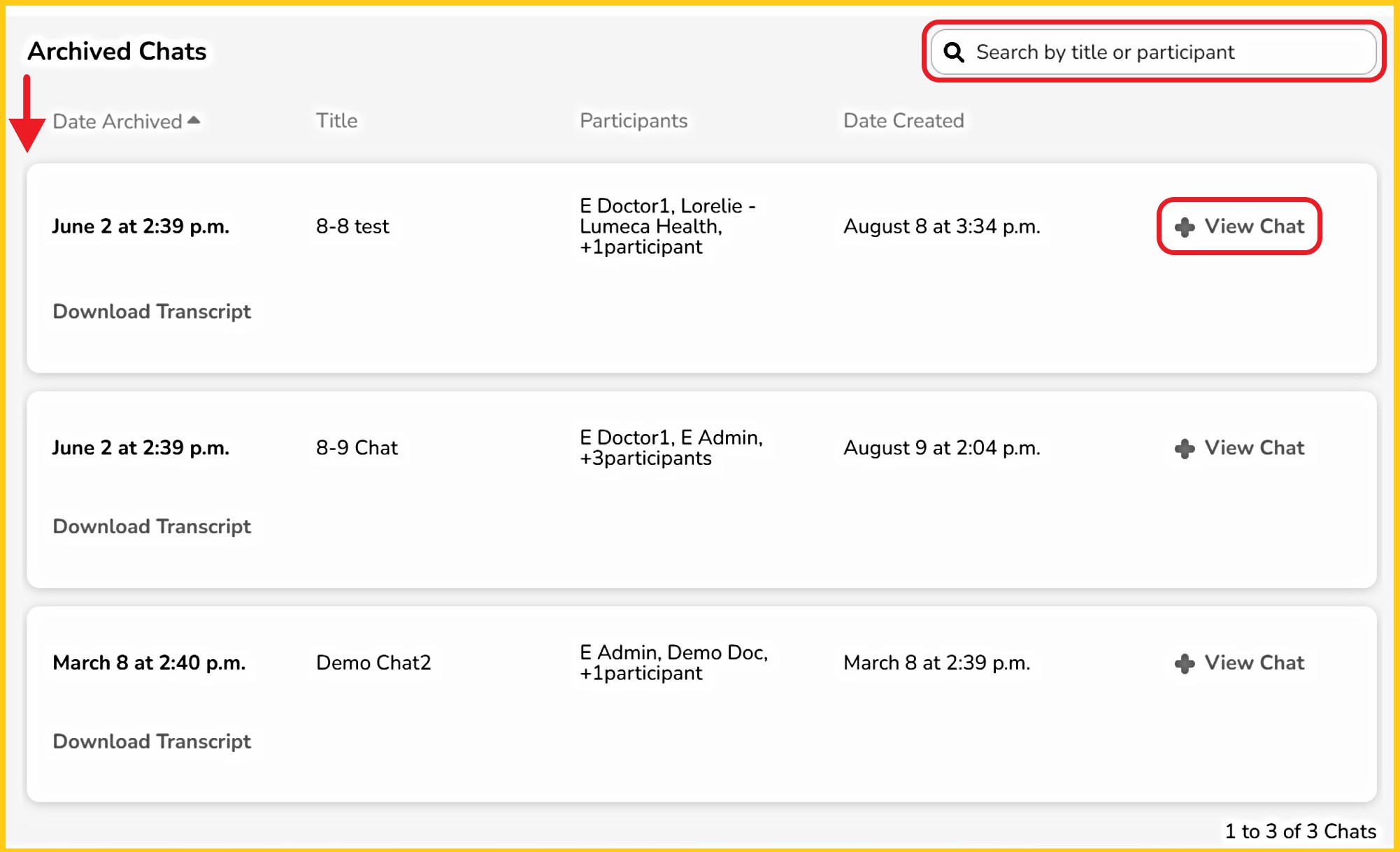Image resolution: width=1400 pixels, height=852 pixels.
Task: Sort by Title column header
Action: (336, 121)
